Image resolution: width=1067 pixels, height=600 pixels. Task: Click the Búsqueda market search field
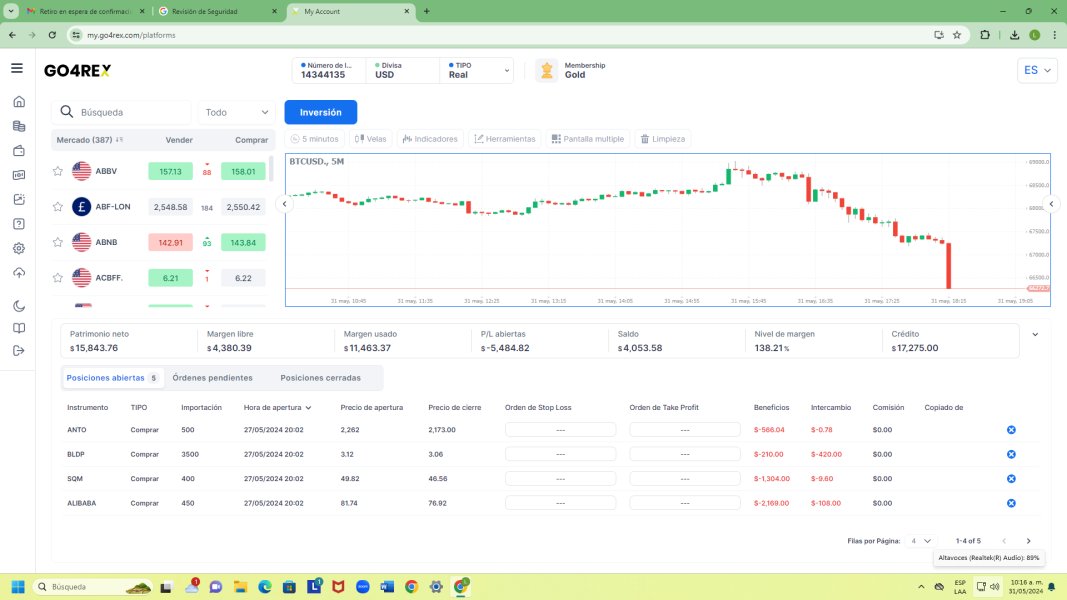point(132,113)
